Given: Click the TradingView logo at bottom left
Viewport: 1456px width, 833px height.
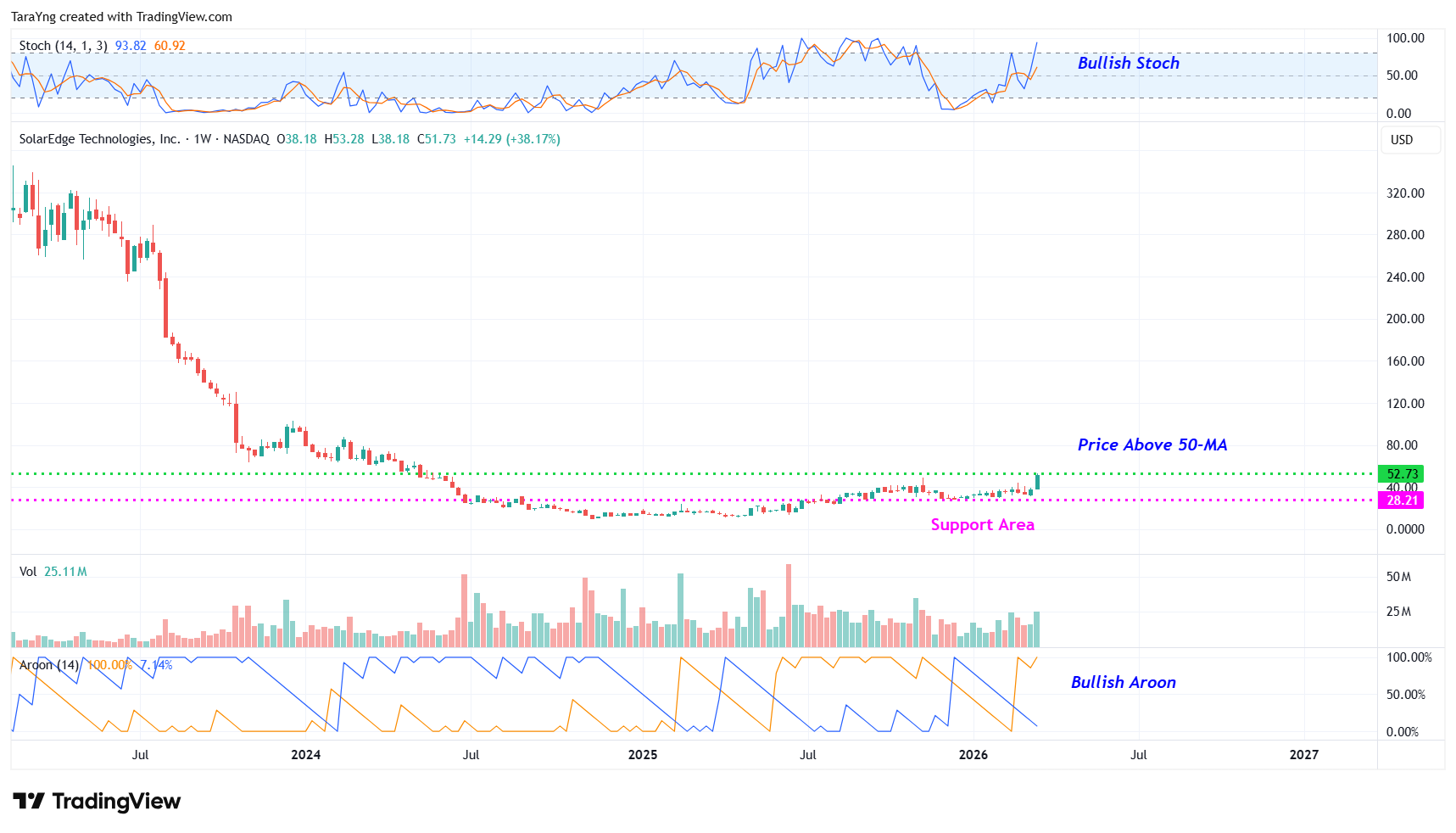Looking at the screenshot, I should point(97,802).
